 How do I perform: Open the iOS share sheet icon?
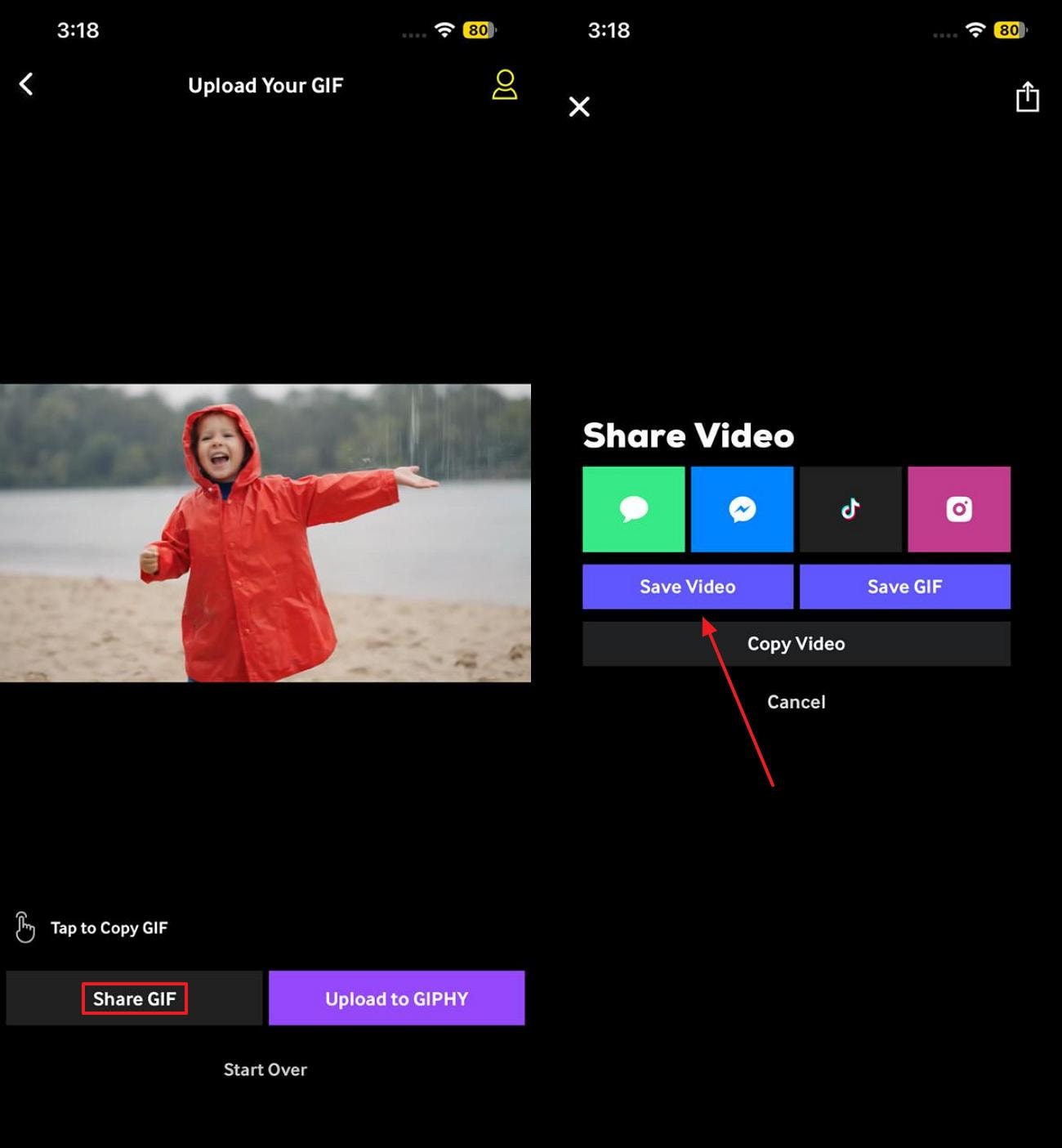(1027, 96)
